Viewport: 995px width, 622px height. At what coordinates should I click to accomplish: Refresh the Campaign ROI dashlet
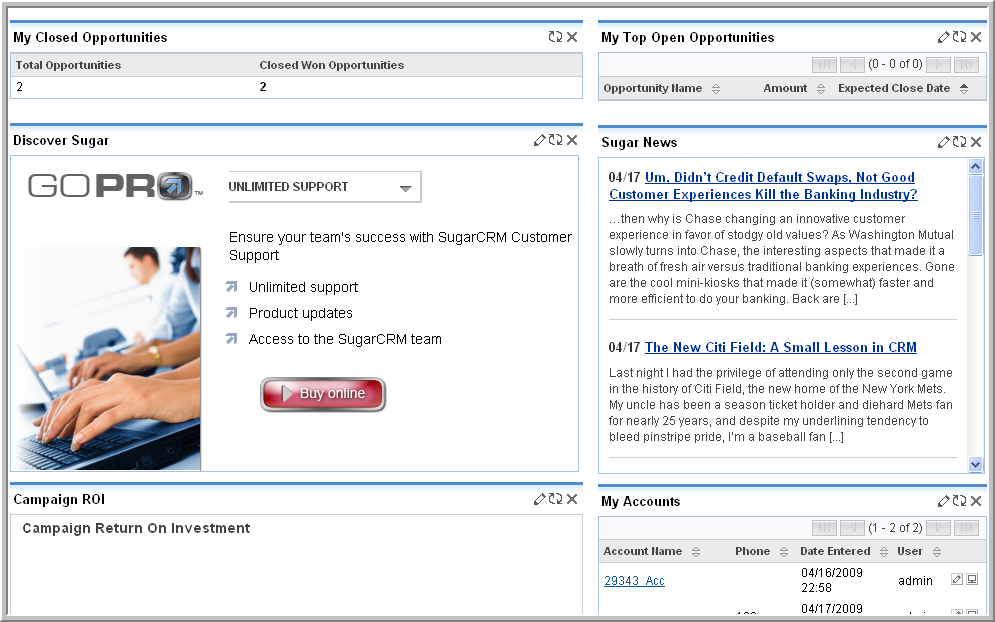pos(555,499)
